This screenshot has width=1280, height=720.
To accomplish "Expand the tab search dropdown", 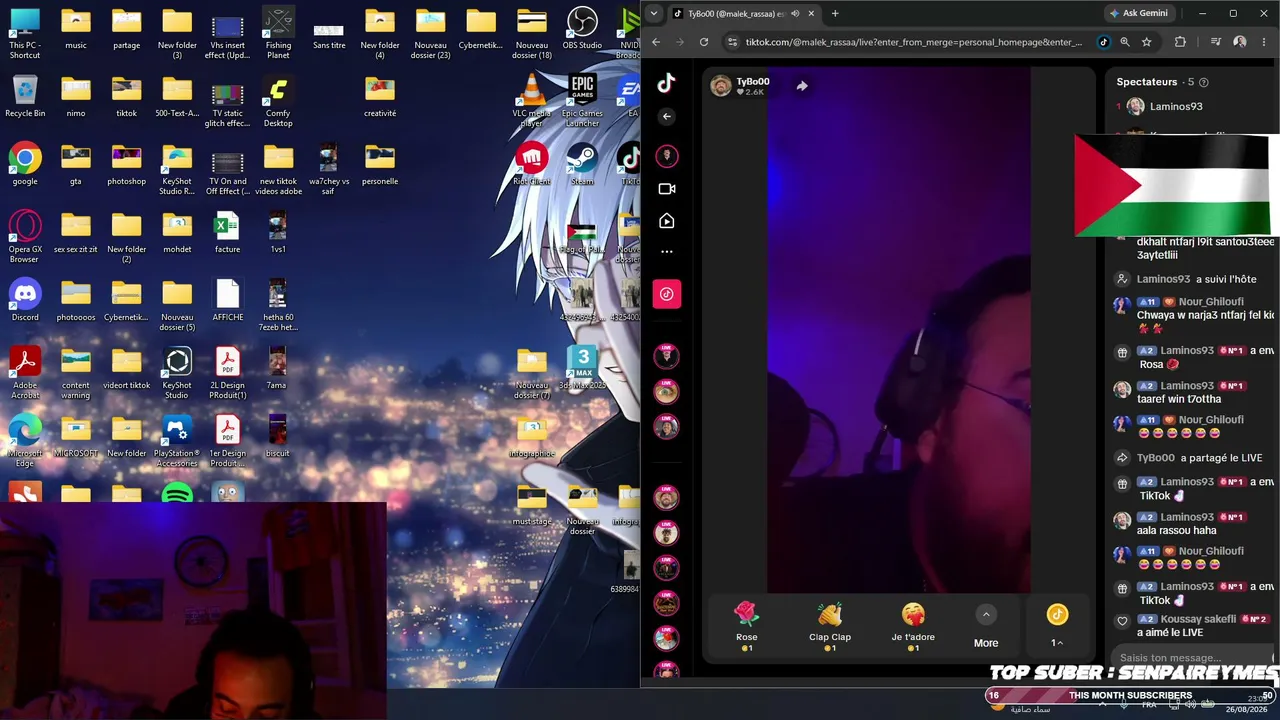I will pos(654,13).
